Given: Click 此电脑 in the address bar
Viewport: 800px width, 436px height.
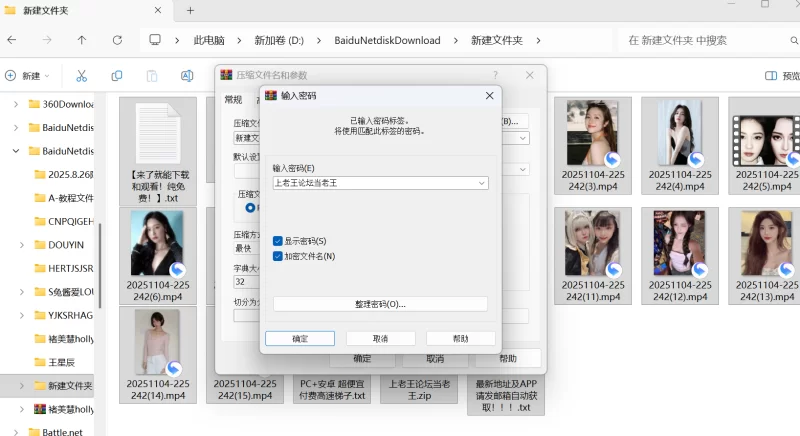Looking at the screenshot, I should [x=208, y=40].
